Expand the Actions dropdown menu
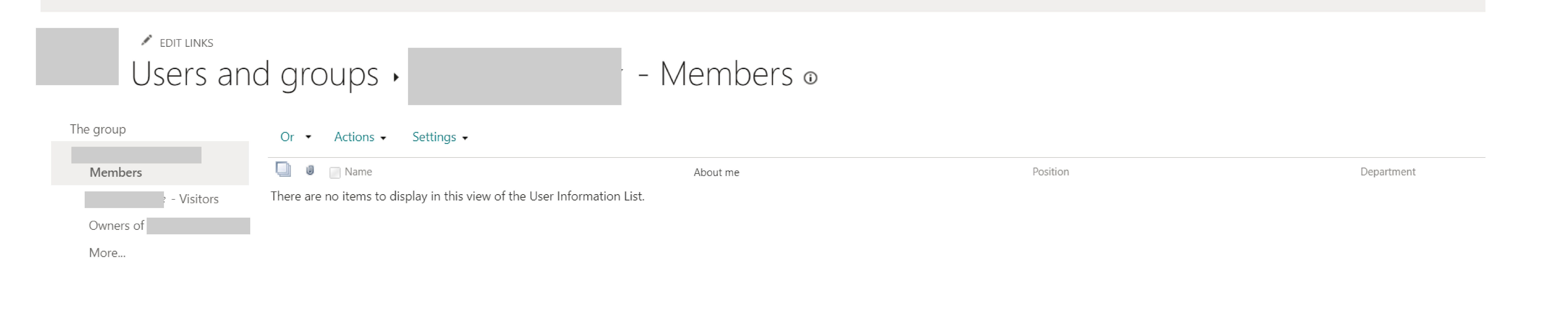Screen dimensions: 1568x314 click(x=360, y=137)
